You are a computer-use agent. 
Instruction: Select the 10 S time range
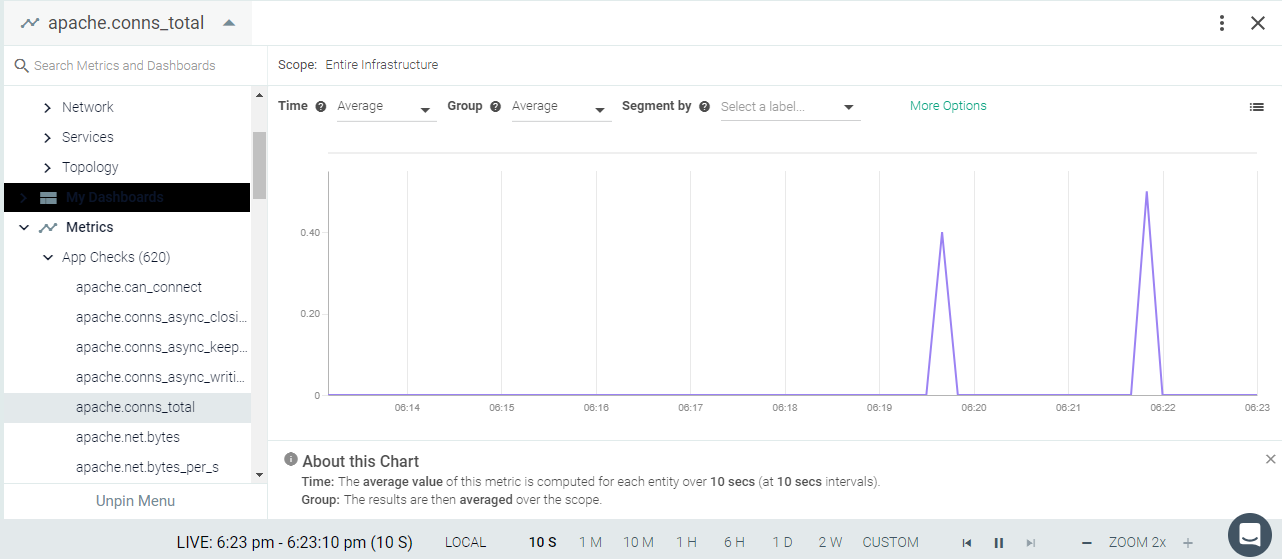coord(543,542)
